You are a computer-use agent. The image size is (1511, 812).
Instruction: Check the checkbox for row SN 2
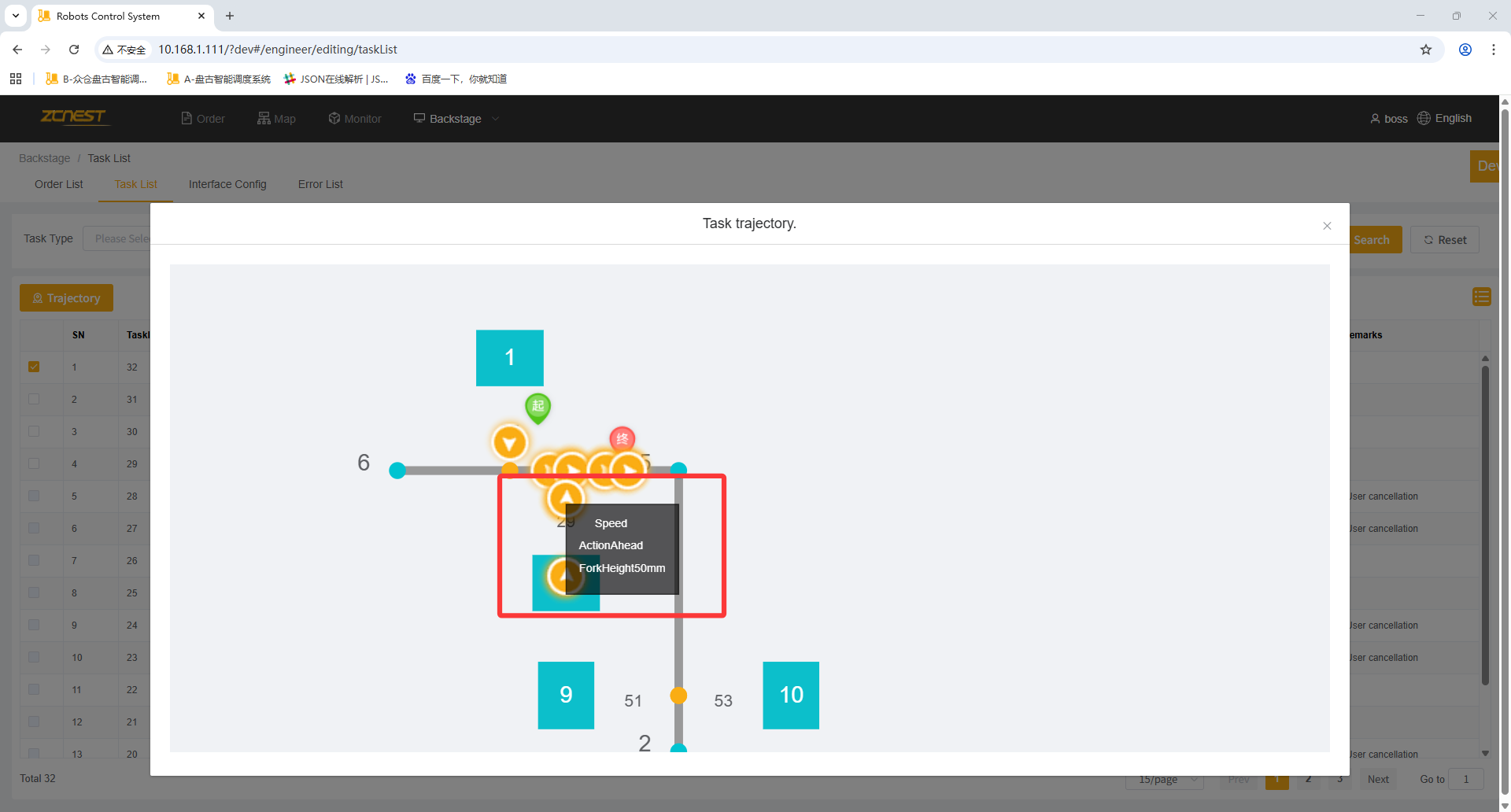point(34,399)
